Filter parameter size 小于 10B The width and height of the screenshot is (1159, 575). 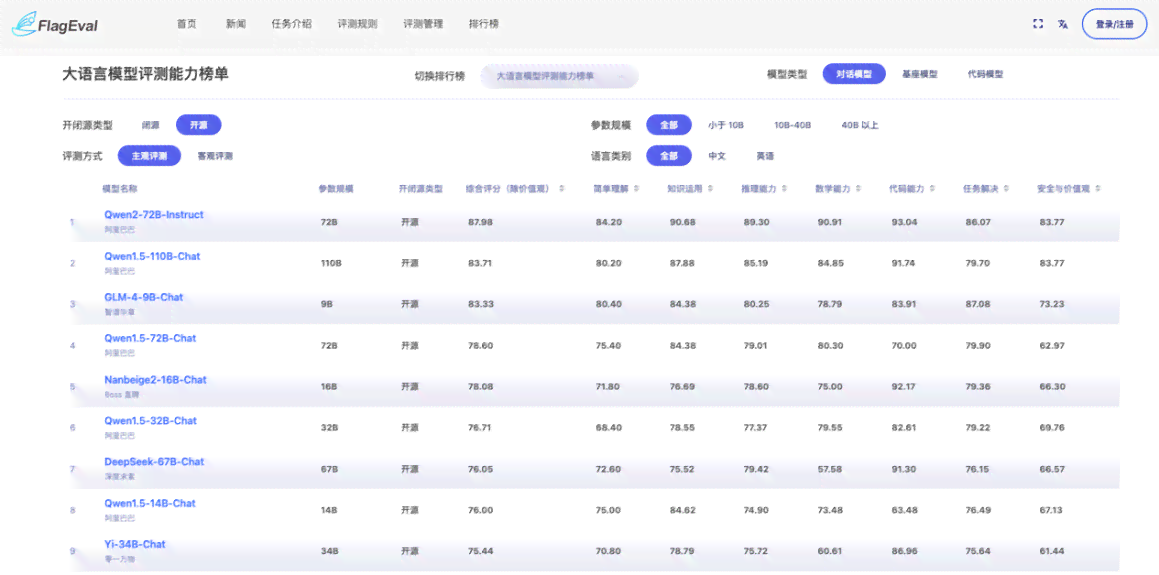click(x=725, y=126)
